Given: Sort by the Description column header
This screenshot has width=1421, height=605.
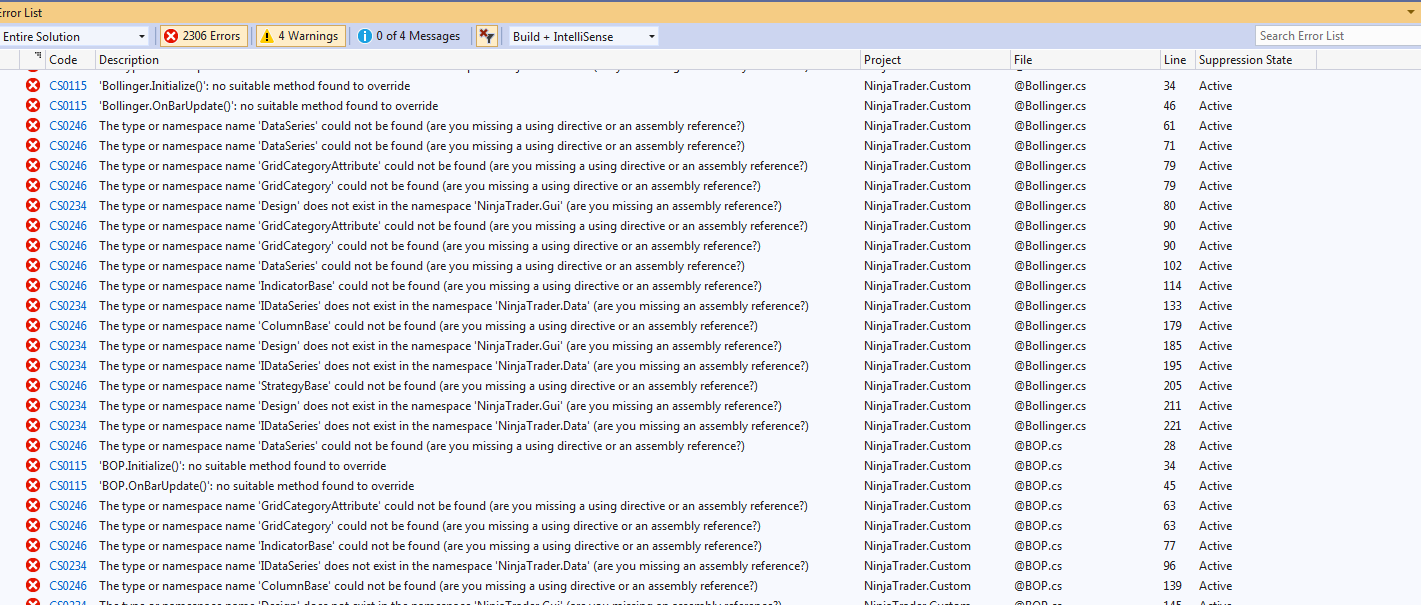Looking at the screenshot, I should coord(478,60).
